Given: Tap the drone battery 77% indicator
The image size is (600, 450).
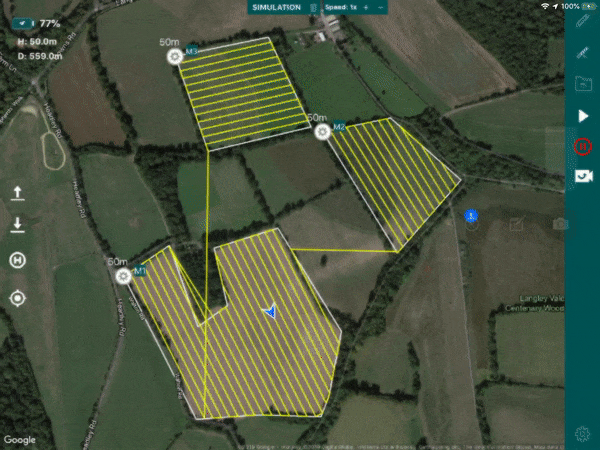Looking at the screenshot, I should 37,24.
